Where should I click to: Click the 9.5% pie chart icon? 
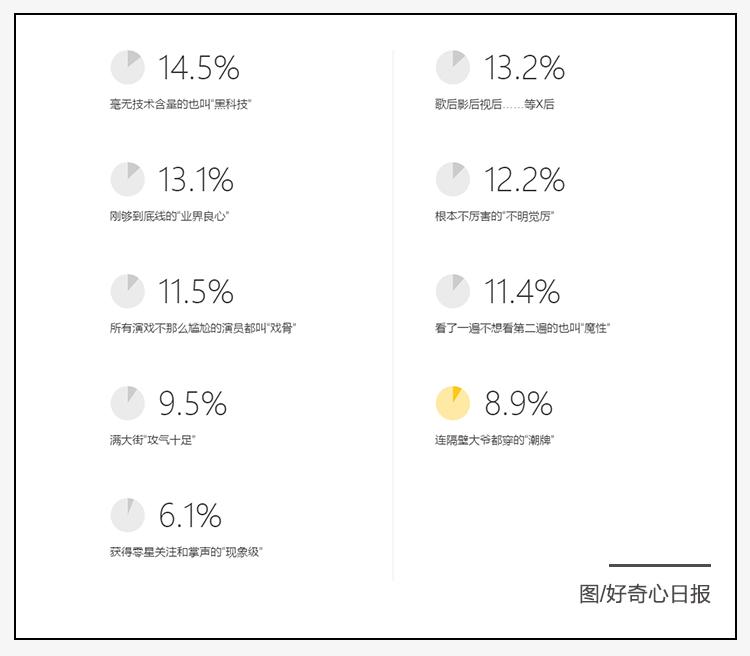pyautogui.click(x=128, y=403)
